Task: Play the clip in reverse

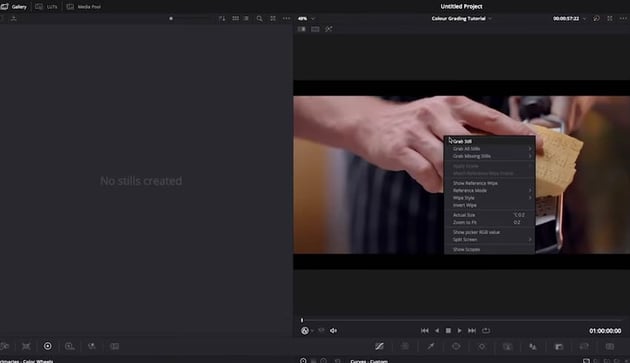Action: [x=437, y=330]
